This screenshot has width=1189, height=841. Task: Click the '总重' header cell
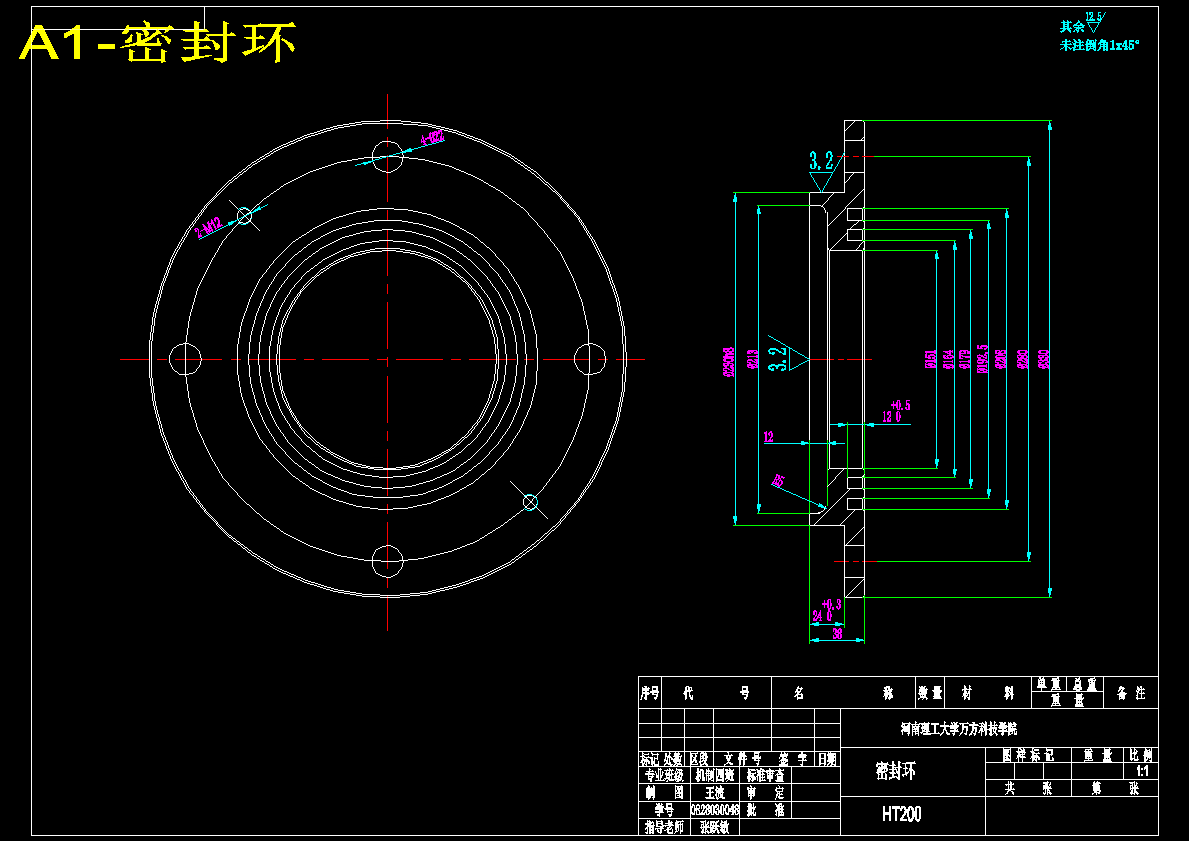pos(1086,684)
